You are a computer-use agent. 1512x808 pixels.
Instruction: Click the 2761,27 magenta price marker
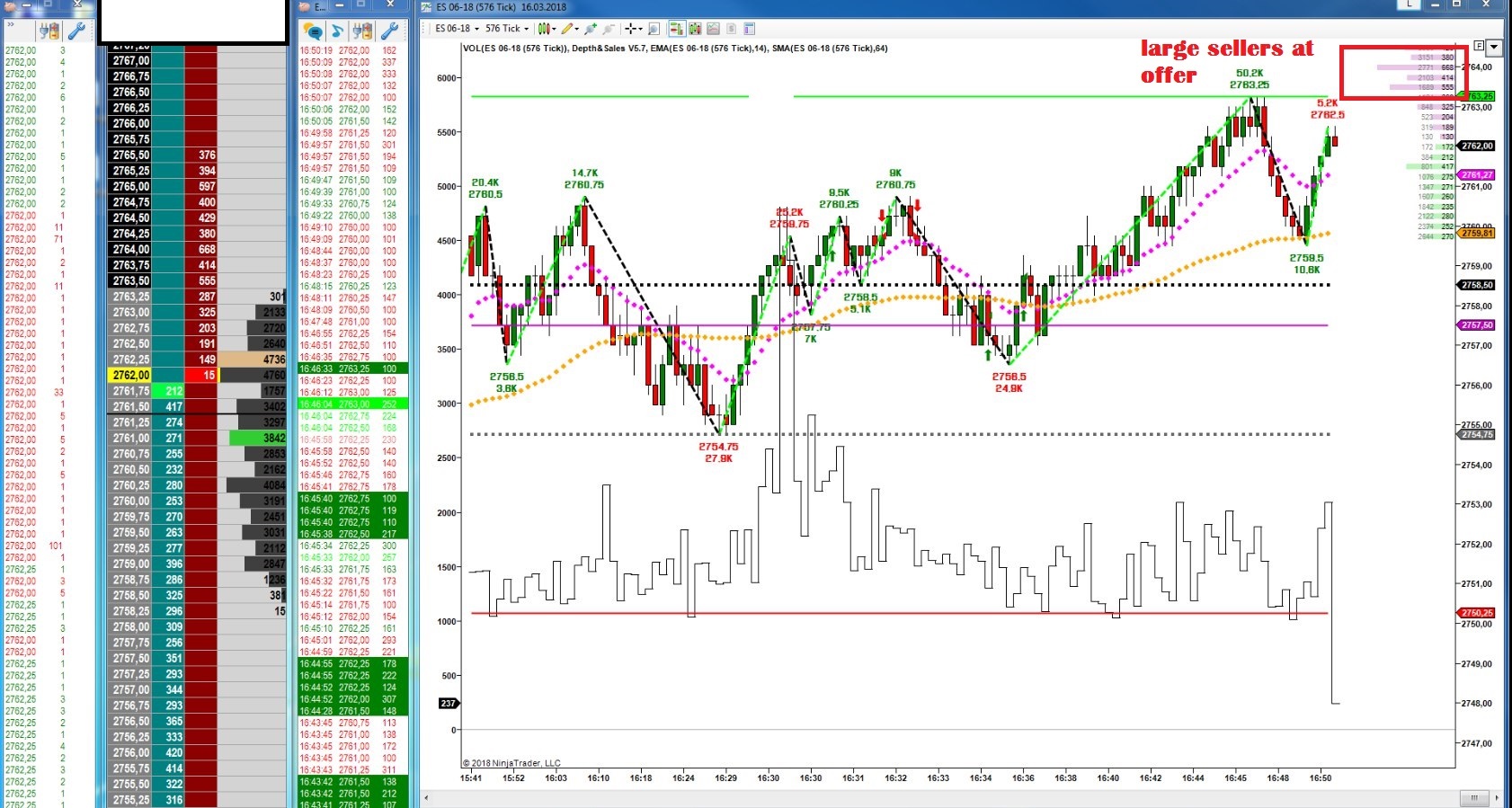1477,174
